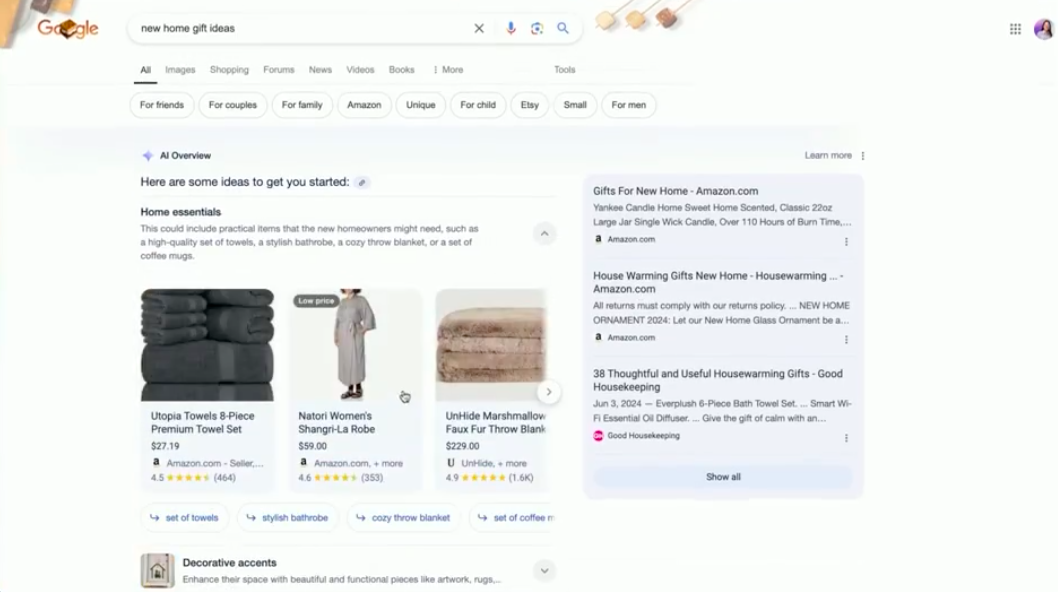Filter by For child chip

478,105
